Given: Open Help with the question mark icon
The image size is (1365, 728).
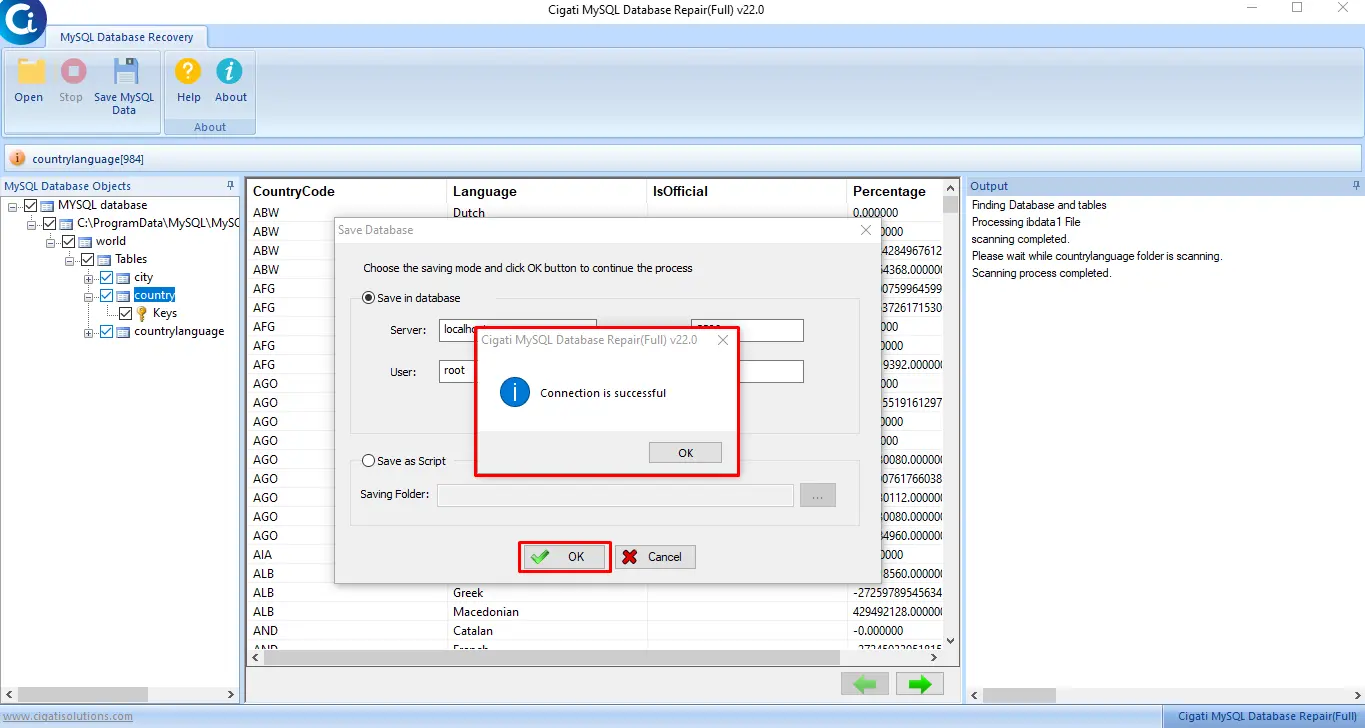Looking at the screenshot, I should pyautogui.click(x=188, y=72).
